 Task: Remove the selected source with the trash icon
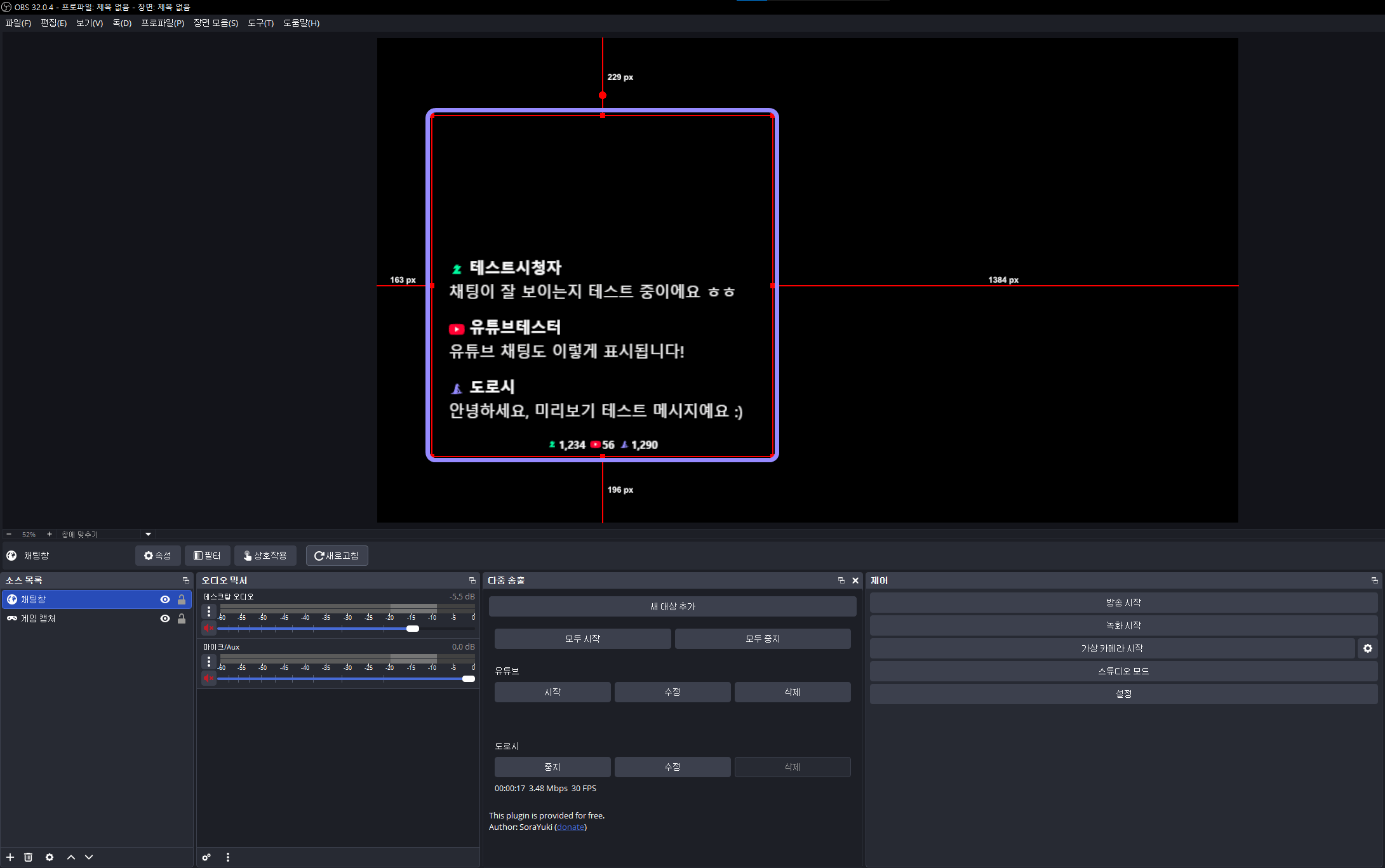[29, 857]
